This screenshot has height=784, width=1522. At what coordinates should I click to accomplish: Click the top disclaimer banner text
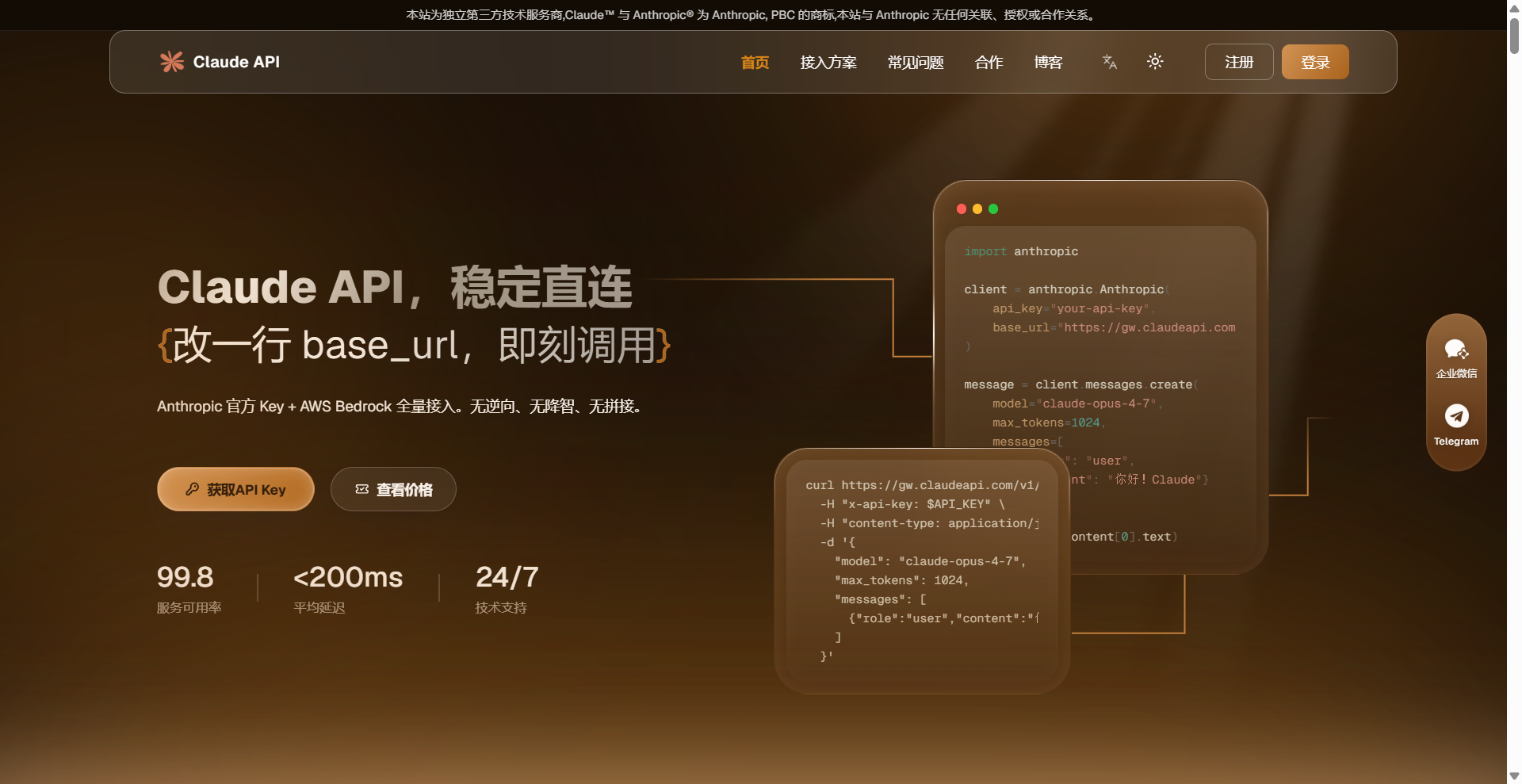[x=751, y=14]
